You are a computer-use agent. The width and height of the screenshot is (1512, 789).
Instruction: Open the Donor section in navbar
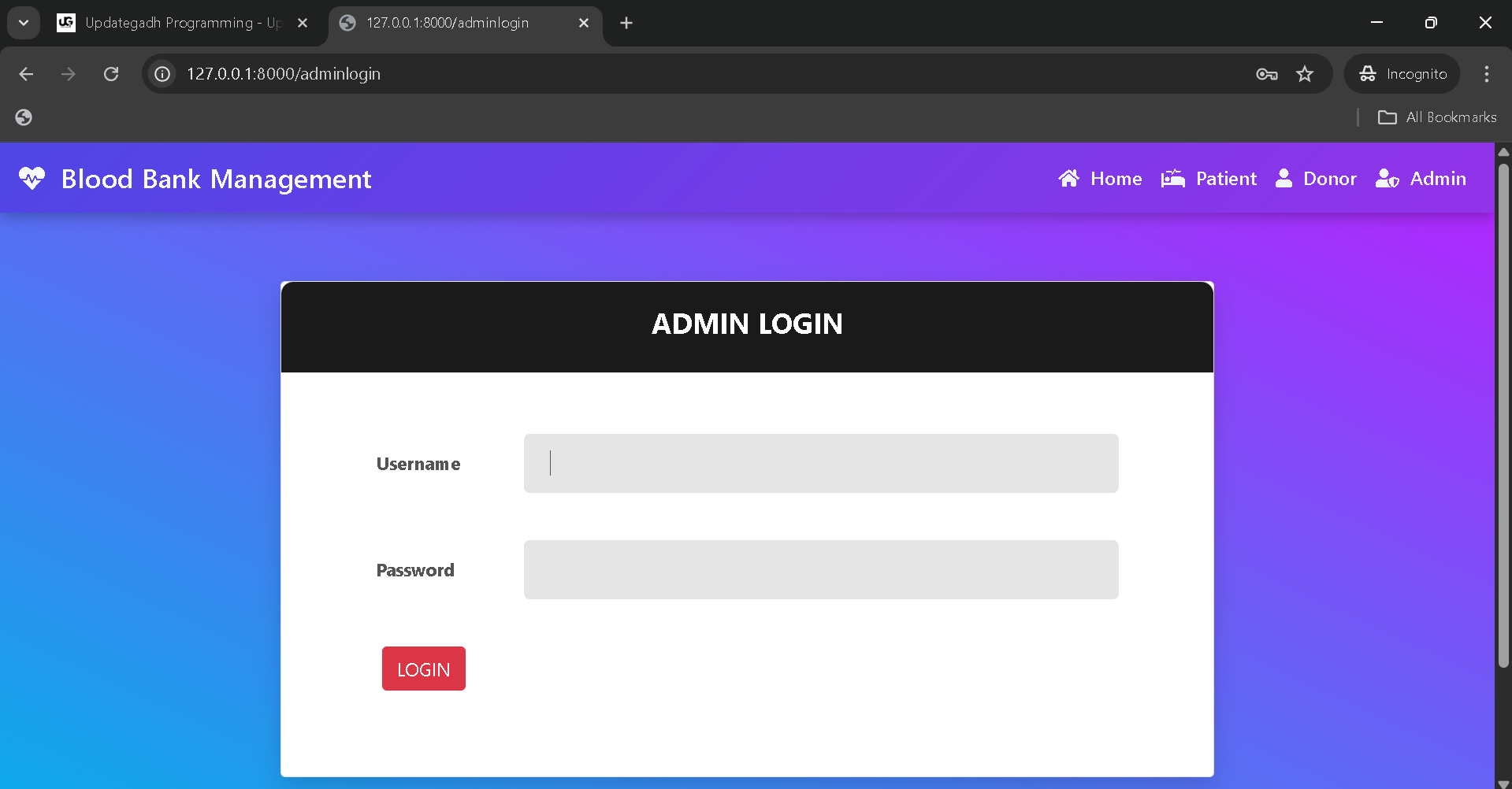(x=1316, y=179)
